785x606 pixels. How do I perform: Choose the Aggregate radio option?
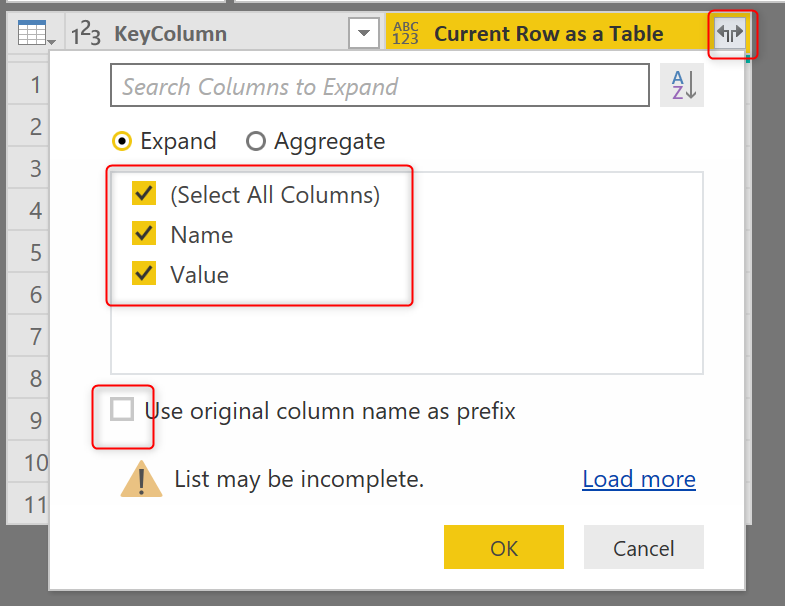click(x=256, y=141)
